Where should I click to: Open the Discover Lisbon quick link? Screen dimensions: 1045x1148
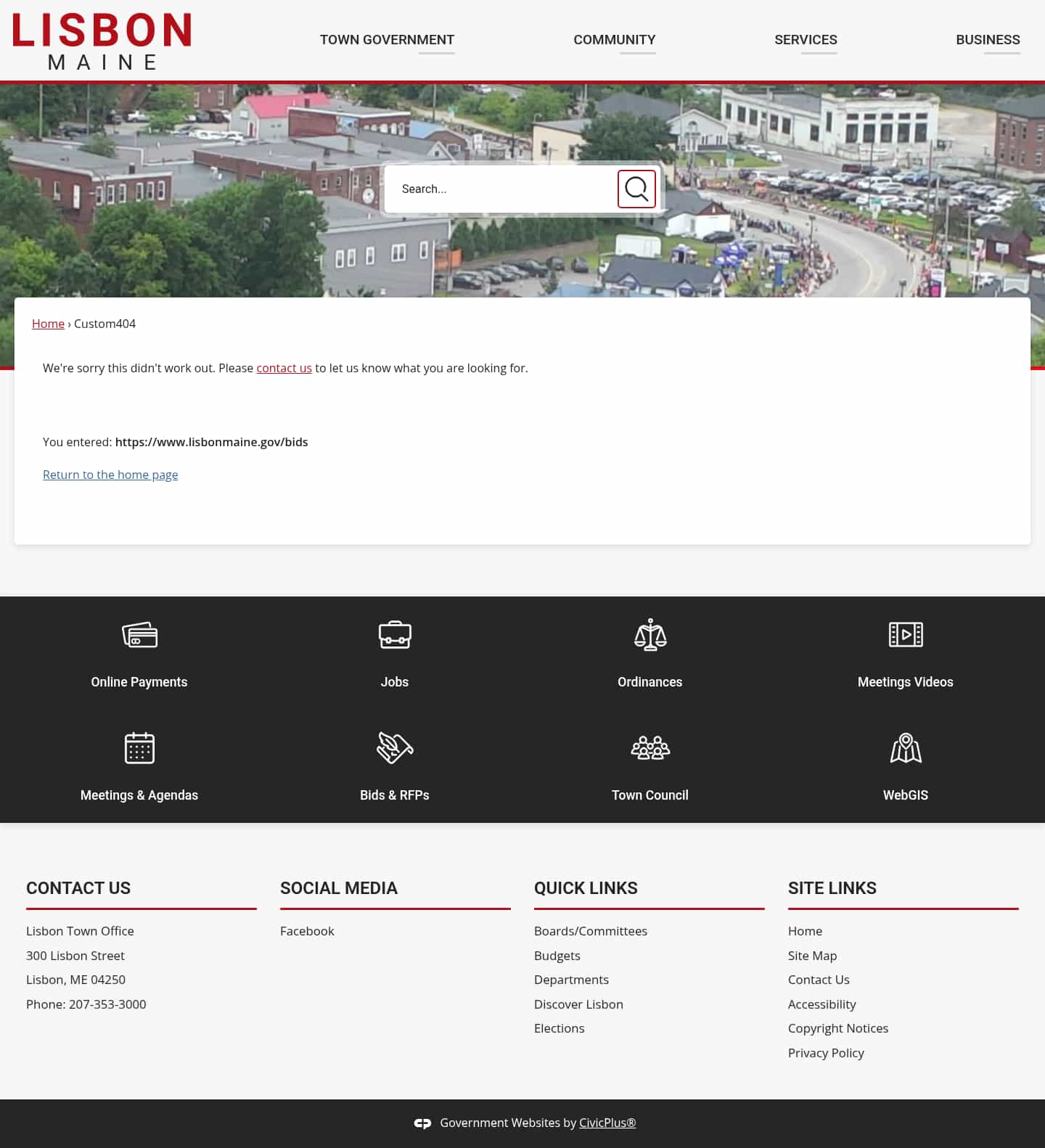tap(578, 1004)
